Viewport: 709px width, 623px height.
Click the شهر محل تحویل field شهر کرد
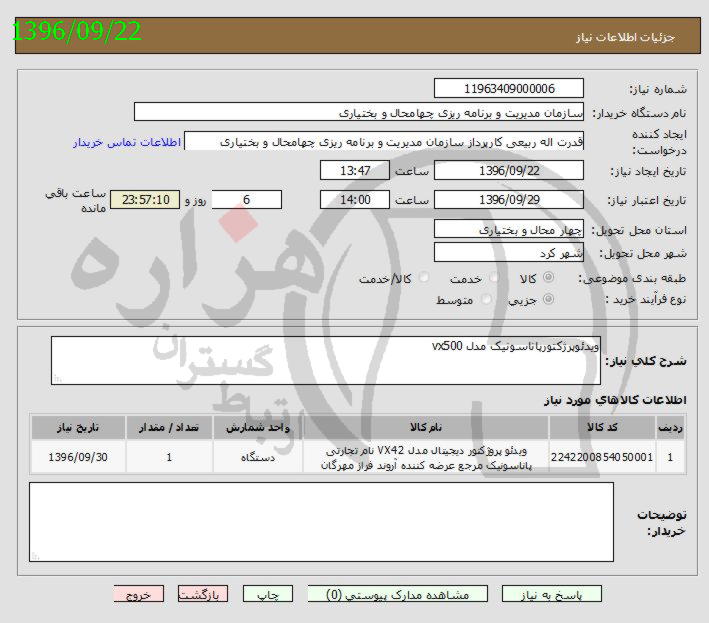pyautogui.click(x=509, y=252)
